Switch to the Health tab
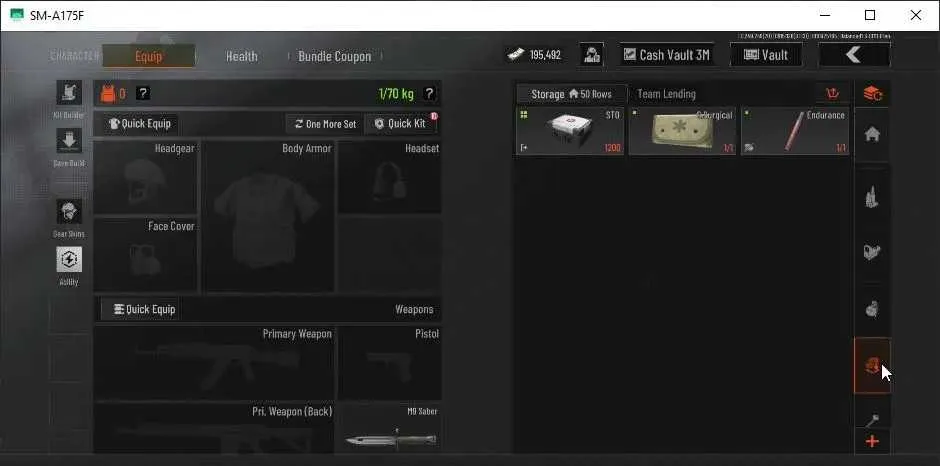 [x=242, y=56]
